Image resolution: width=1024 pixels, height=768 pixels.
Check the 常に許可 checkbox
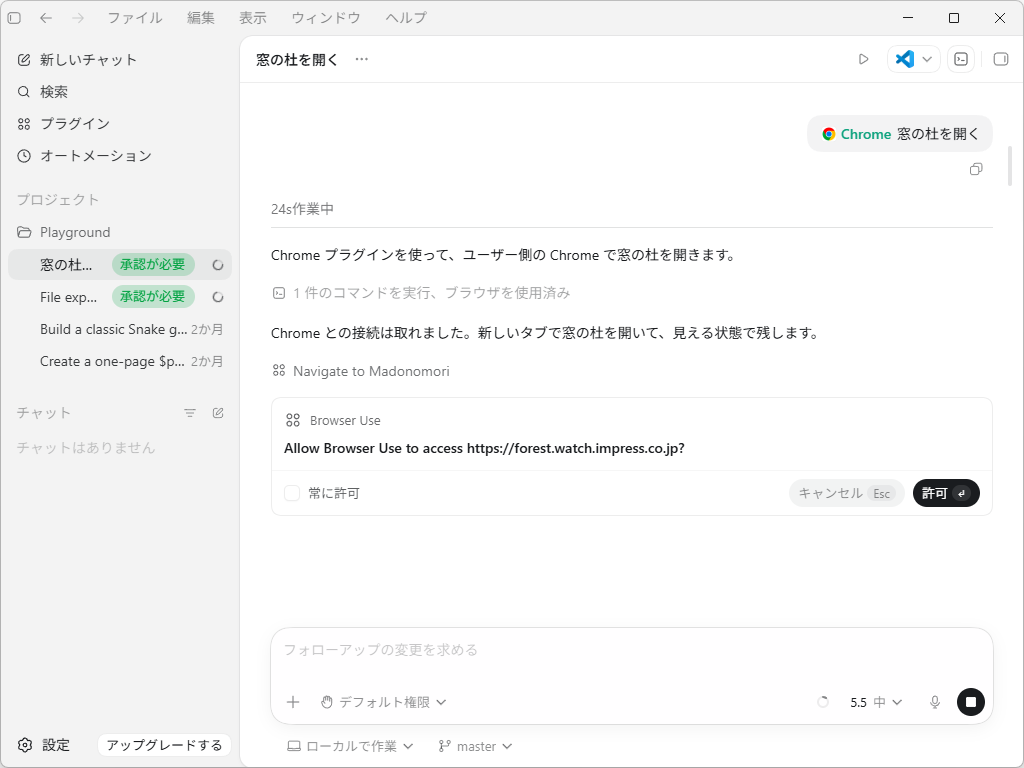(x=292, y=493)
